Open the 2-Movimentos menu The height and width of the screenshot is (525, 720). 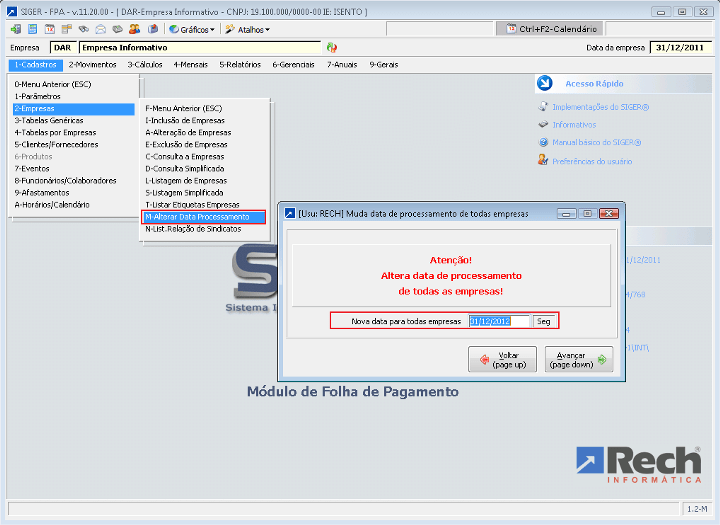(92, 65)
